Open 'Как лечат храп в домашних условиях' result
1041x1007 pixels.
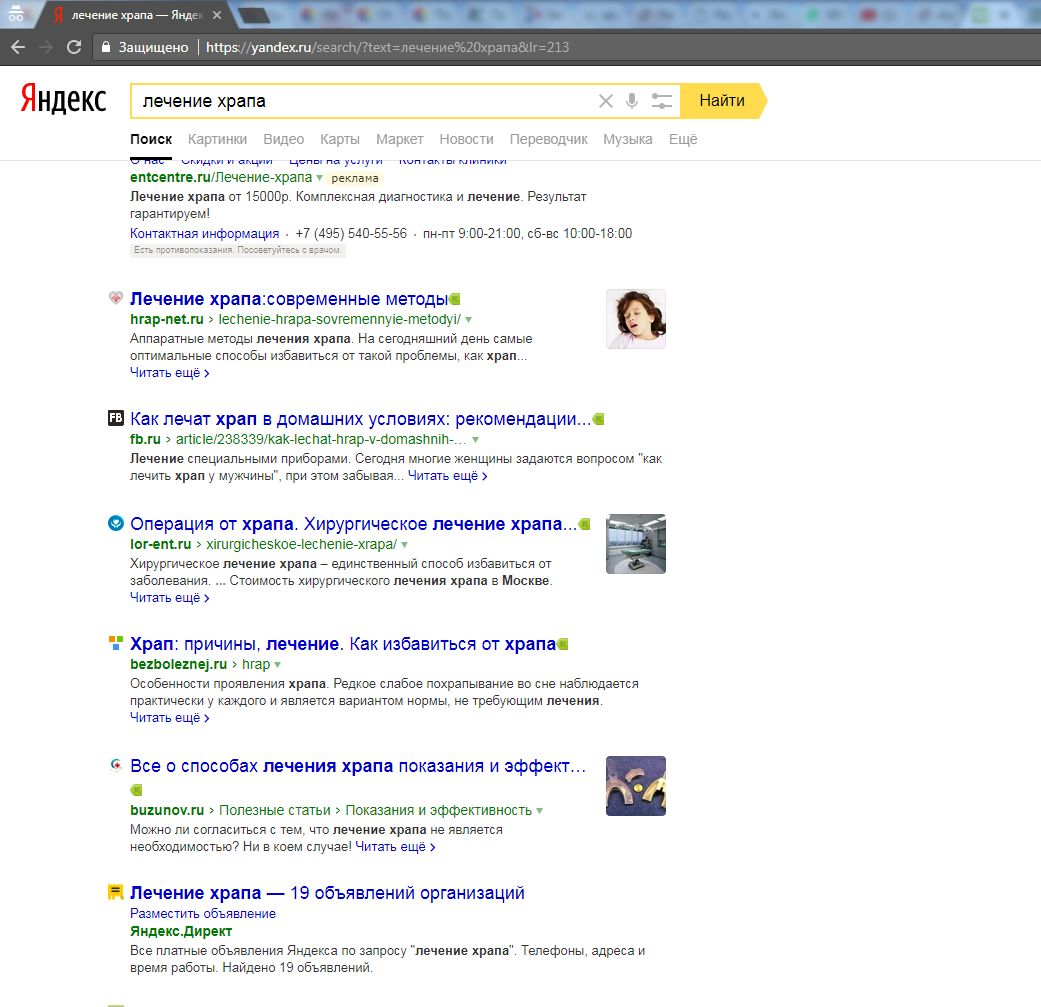pos(360,419)
